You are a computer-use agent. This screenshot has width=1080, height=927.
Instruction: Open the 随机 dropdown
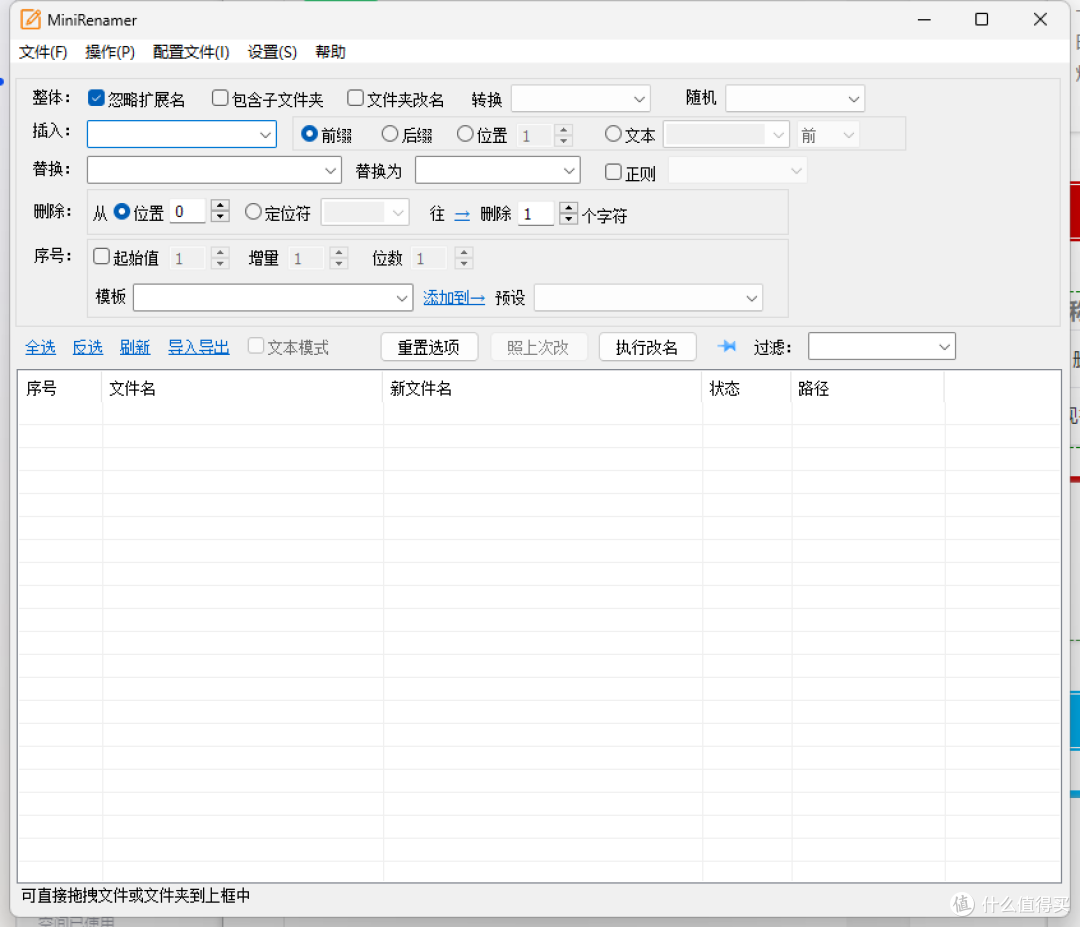coord(795,98)
